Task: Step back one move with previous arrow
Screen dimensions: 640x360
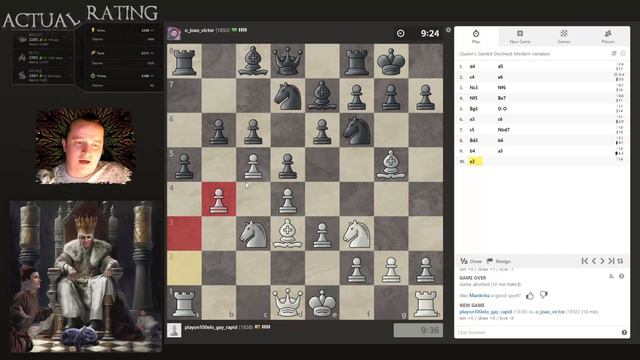Action: coord(594,261)
